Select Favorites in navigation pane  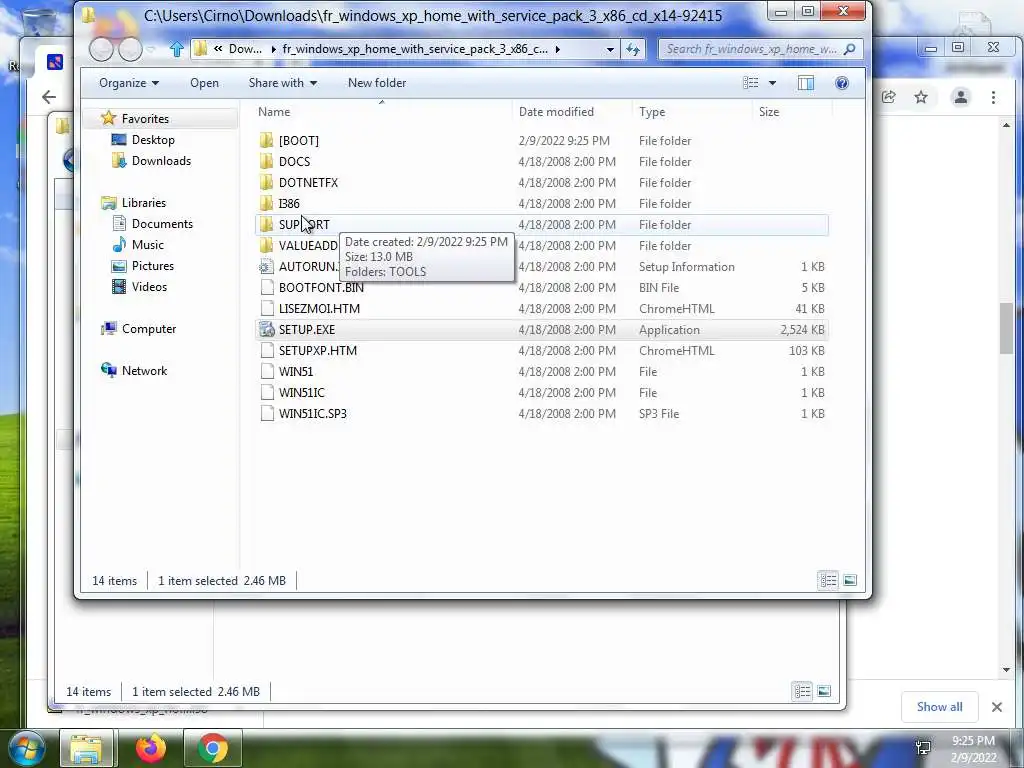coord(145,119)
